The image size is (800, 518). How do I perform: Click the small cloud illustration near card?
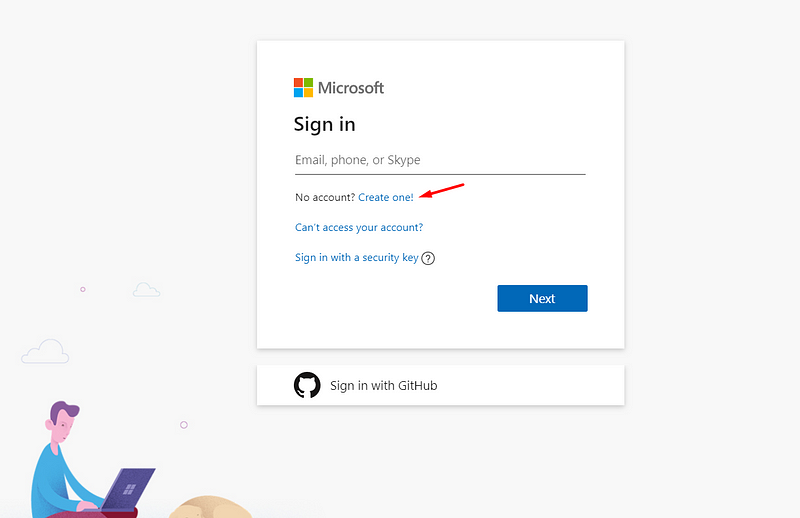coord(146,289)
